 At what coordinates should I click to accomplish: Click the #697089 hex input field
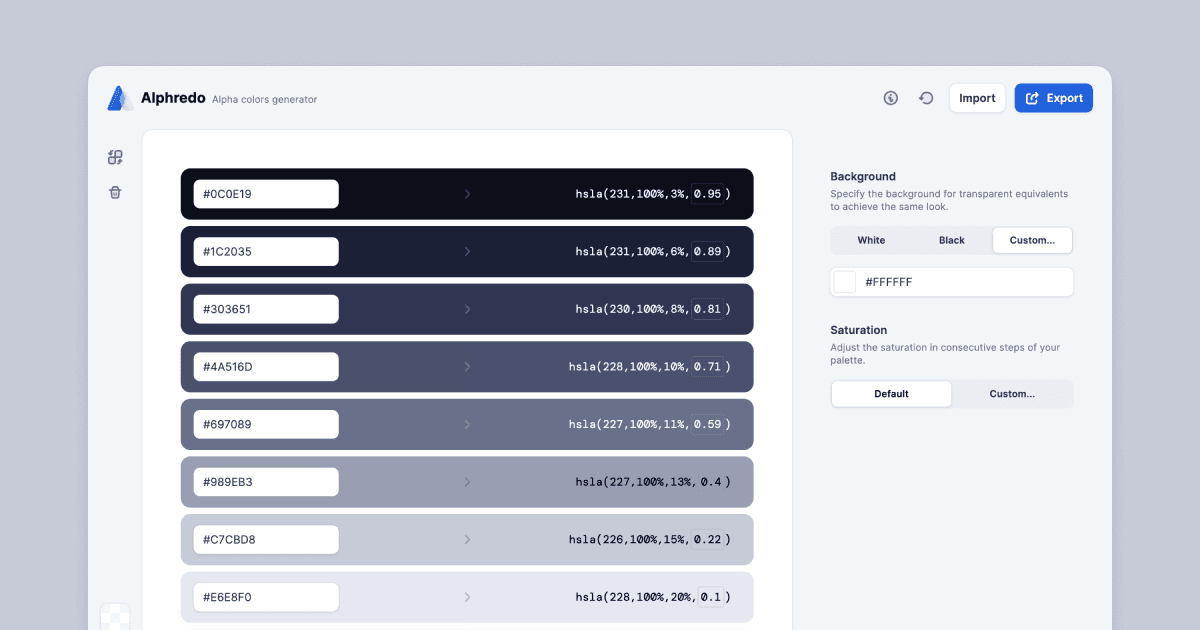[x=265, y=424]
